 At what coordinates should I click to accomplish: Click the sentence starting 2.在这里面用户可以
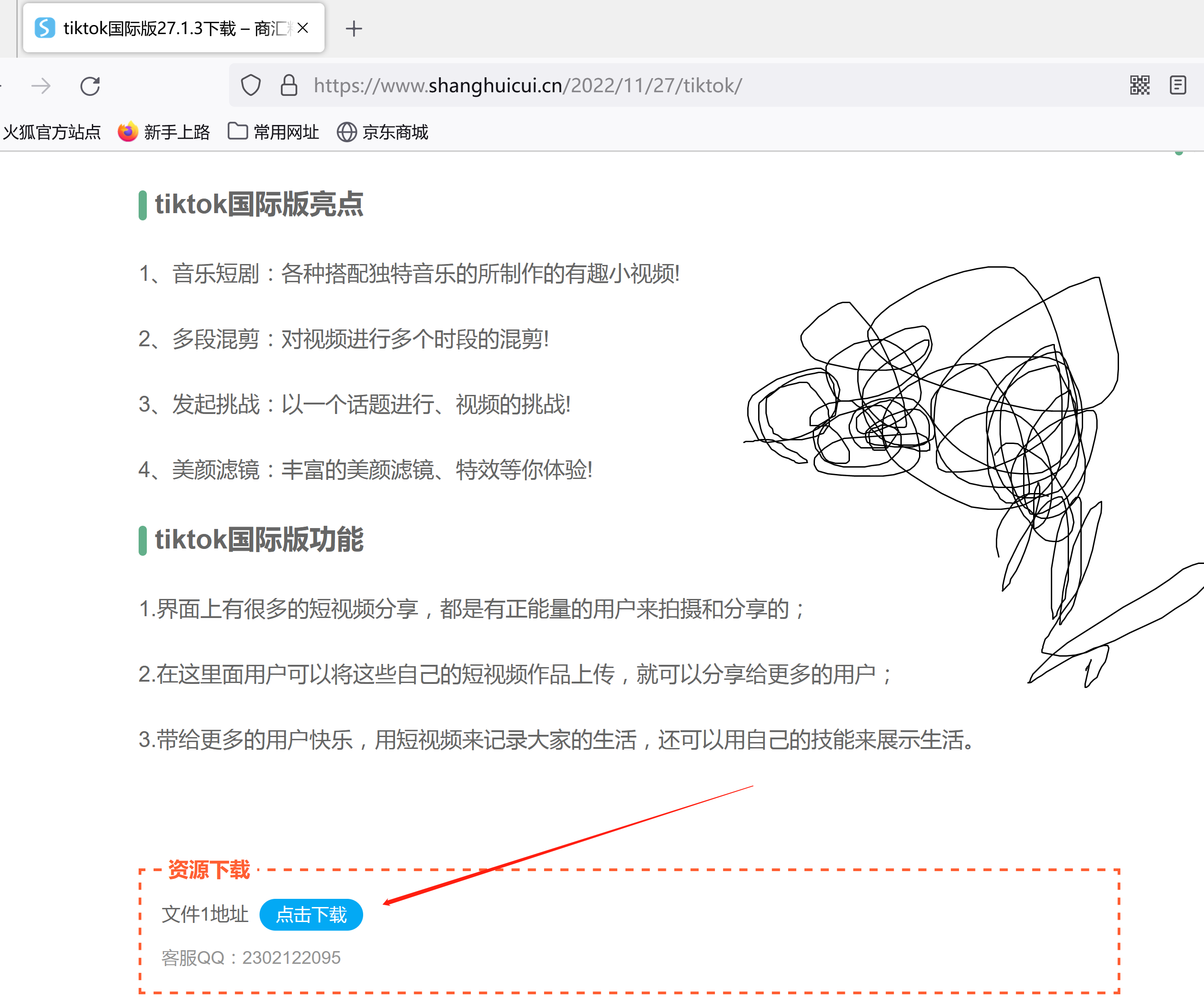(516, 674)
